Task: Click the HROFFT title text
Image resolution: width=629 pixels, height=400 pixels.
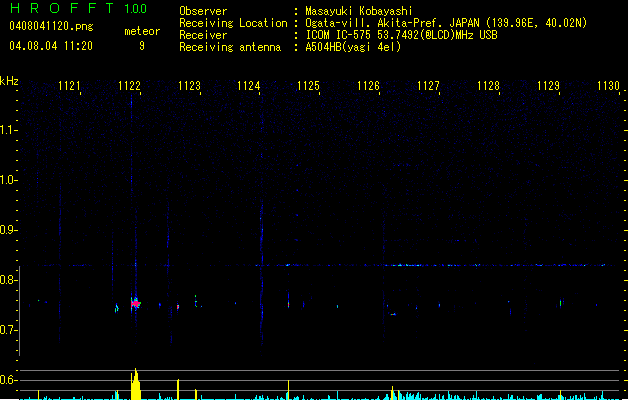Action: tap(62, 8)
